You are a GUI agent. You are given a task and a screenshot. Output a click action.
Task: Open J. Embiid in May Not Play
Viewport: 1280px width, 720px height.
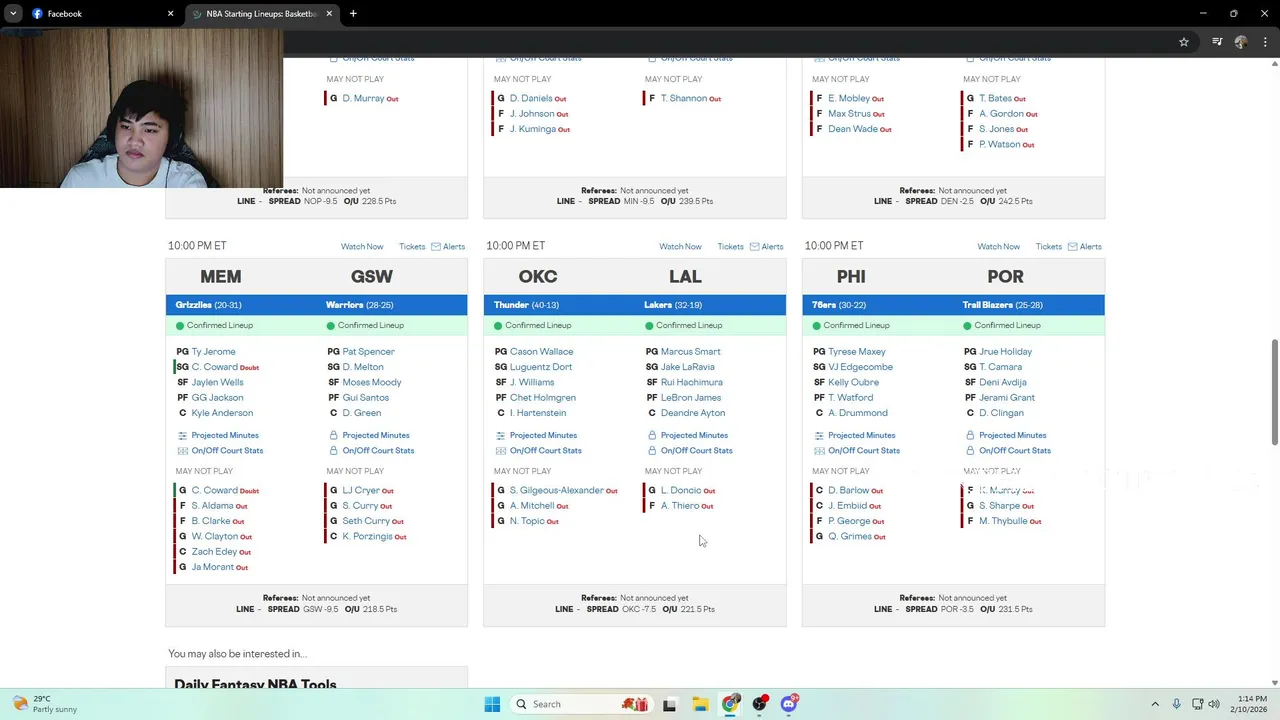[x=848, y=506]
